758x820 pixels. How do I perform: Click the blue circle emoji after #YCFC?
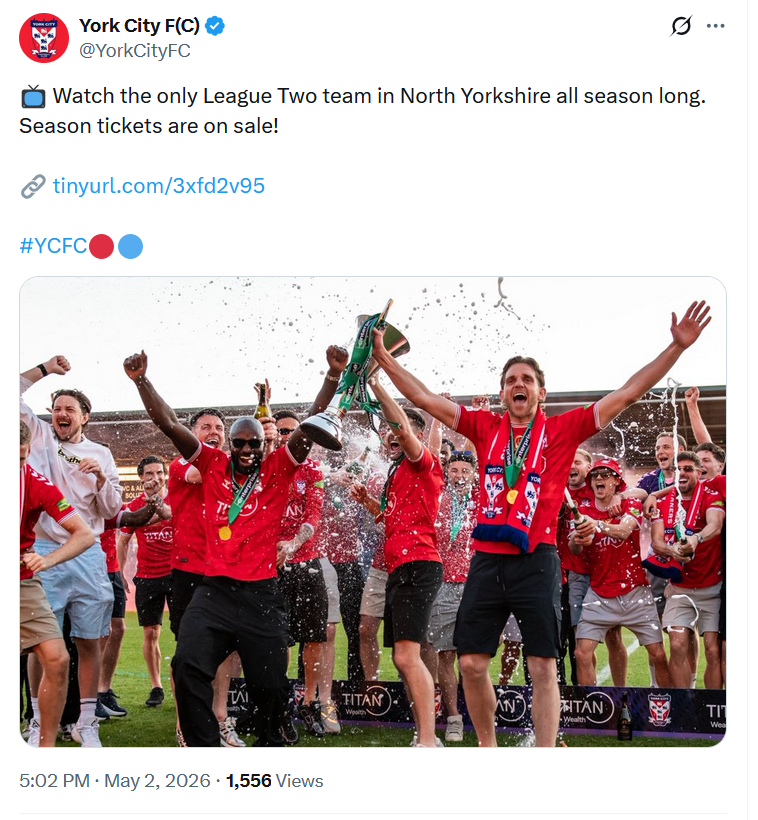(130, 246)
